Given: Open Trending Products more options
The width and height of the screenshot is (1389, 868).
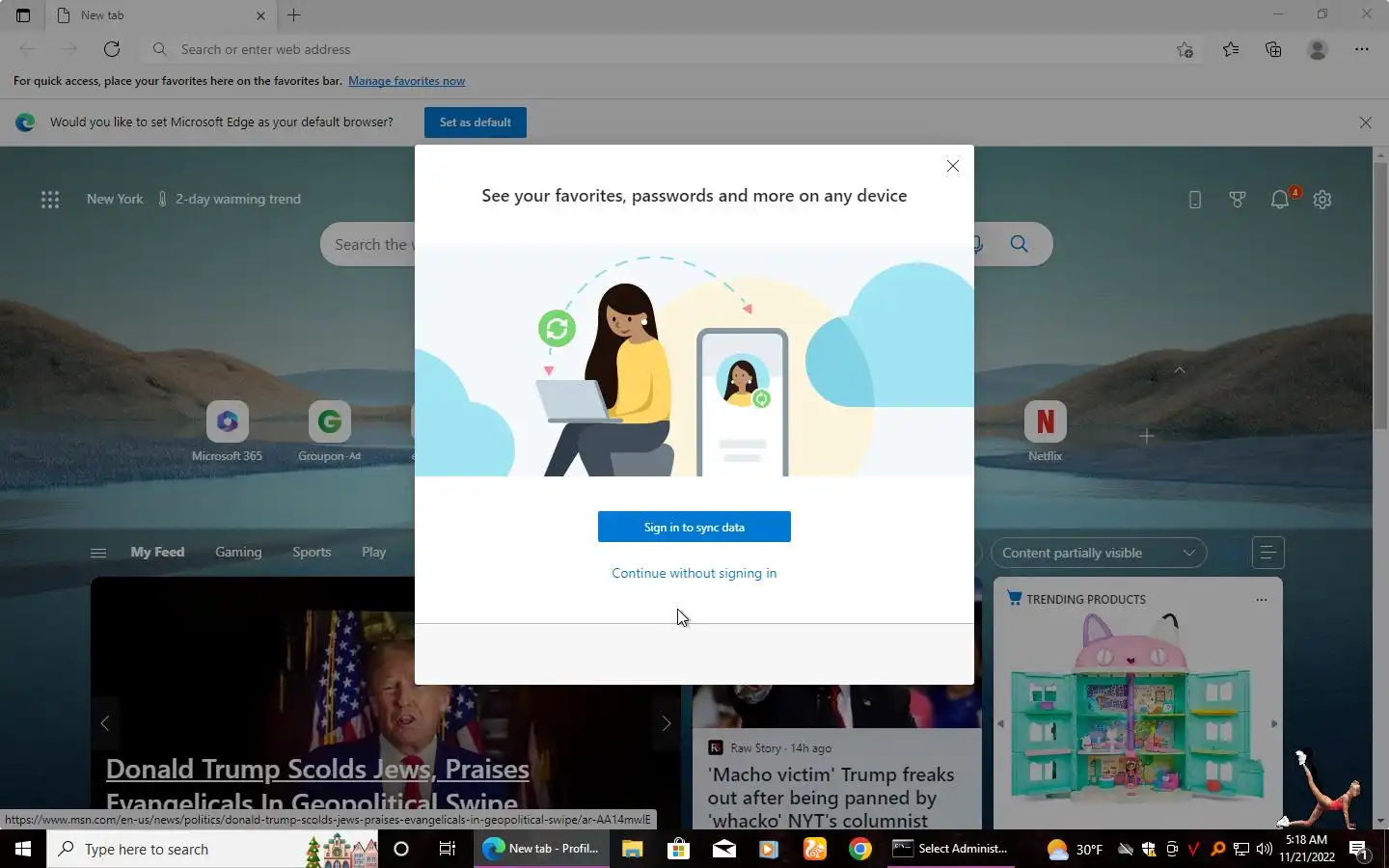Looking at the screenshot, I should click(1261, 599).
